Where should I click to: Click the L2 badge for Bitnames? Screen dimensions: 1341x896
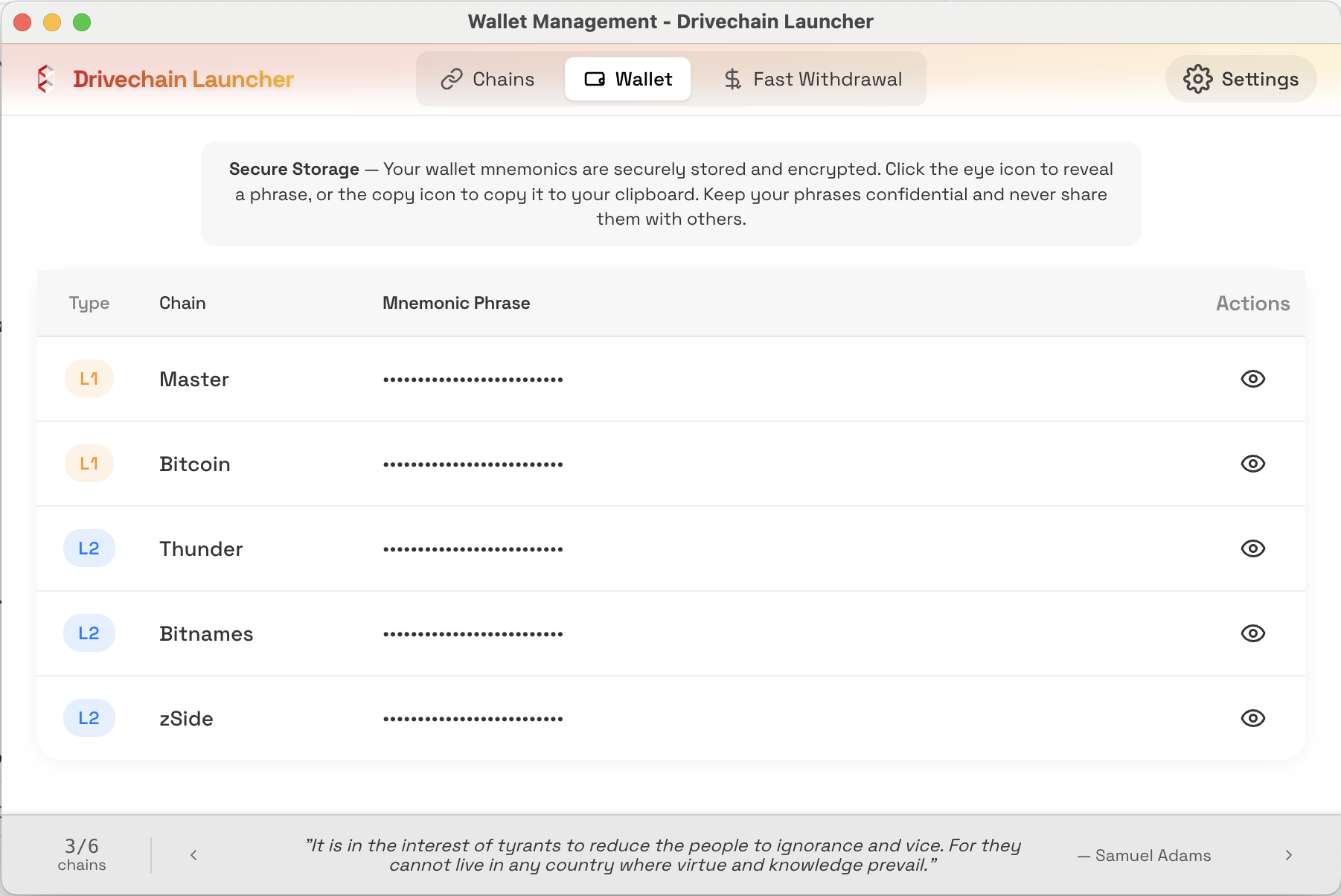[89, 633]
